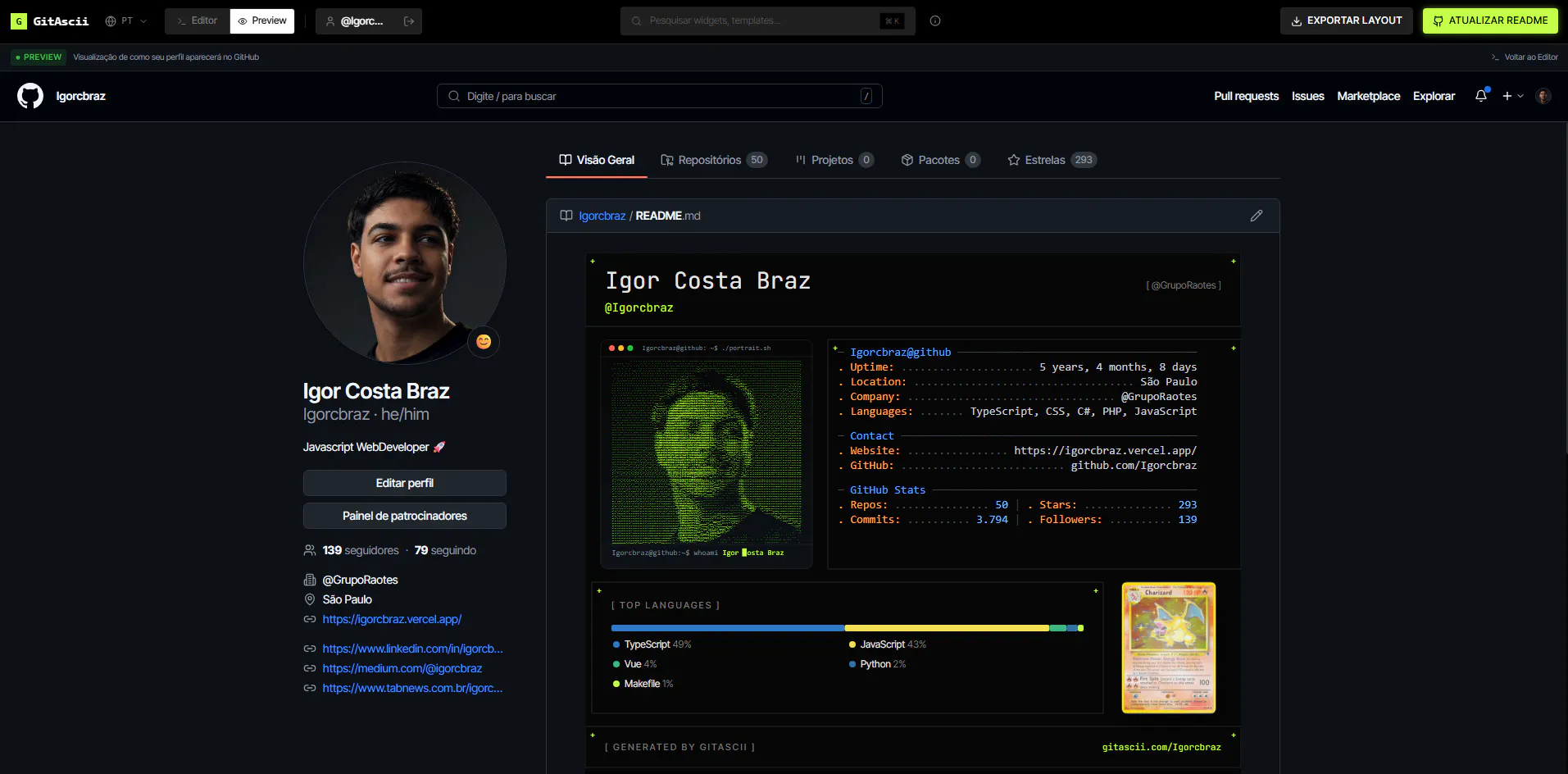Open the tabnews.com.br link
Screen dimensions: 1568x774
412,688
